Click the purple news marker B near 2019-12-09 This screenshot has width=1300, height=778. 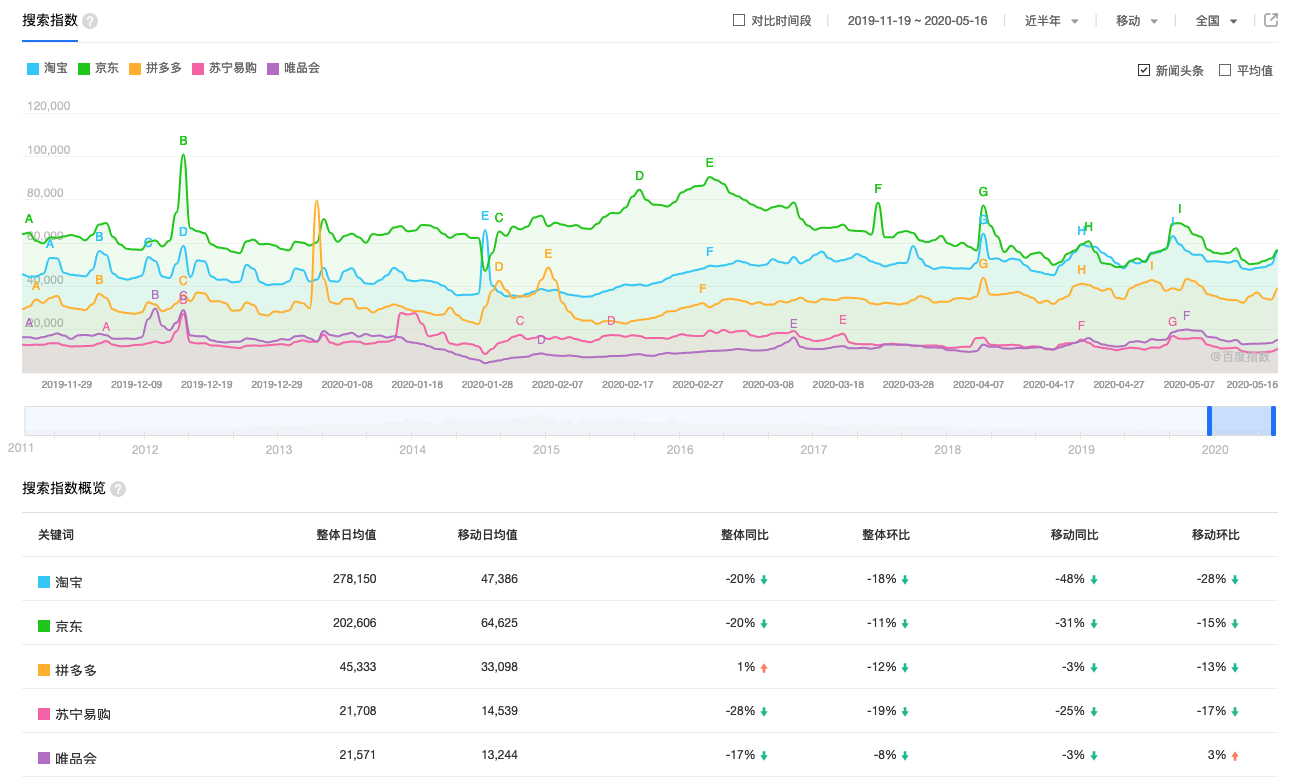155,295
